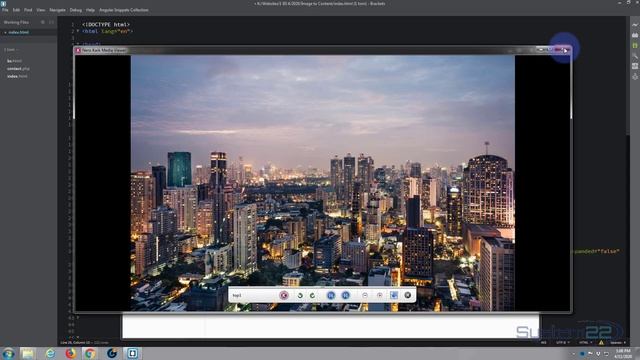Open Angular Snippets Collection menu

point(124,10)
